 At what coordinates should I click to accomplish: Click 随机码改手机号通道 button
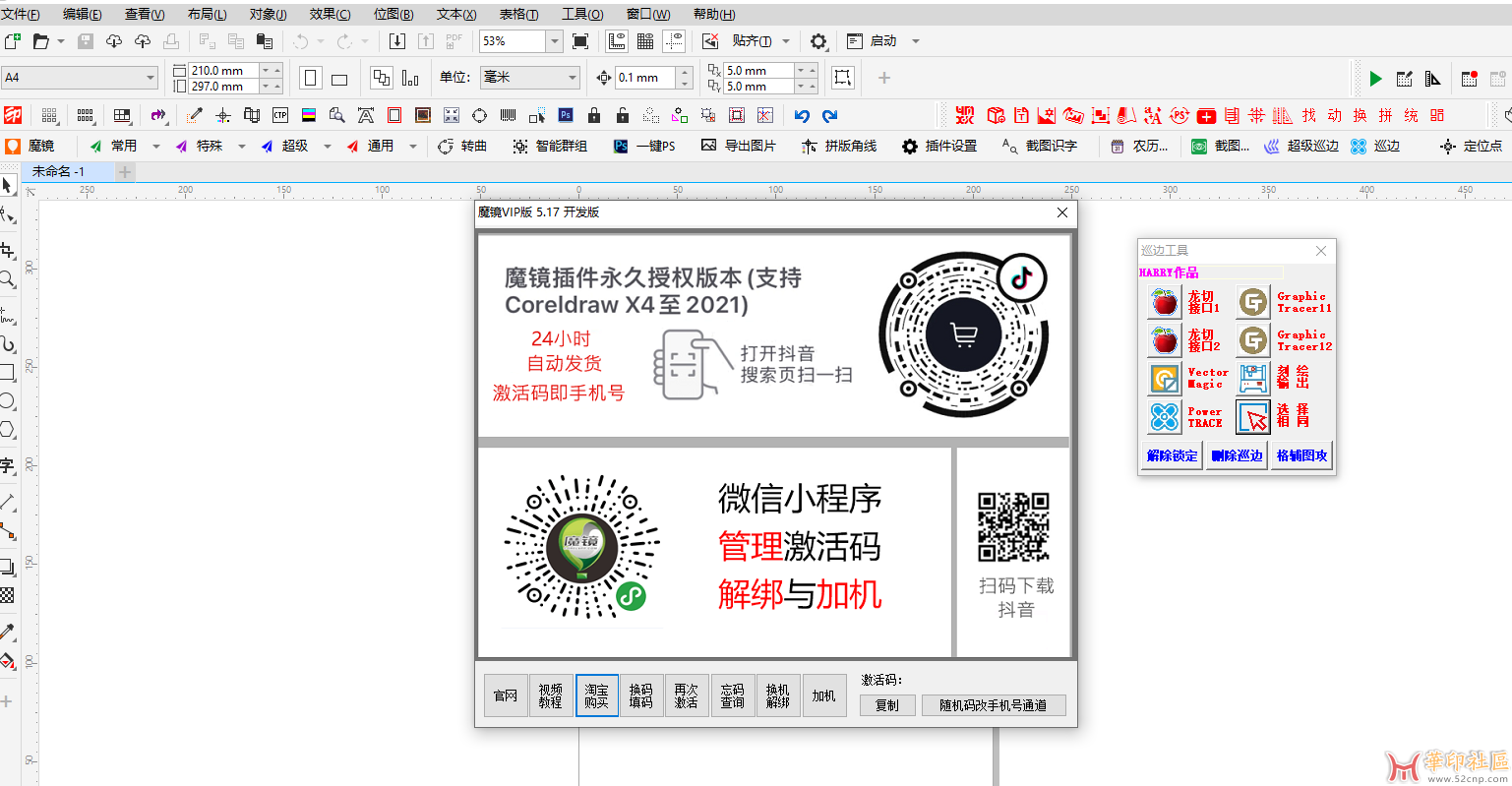point(993,705)
